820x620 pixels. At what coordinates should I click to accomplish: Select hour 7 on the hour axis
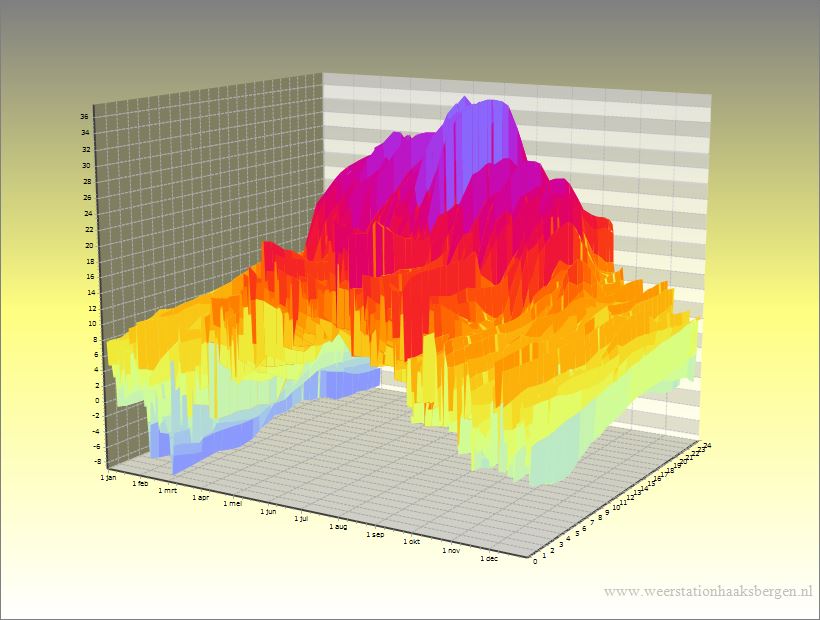tap(593, 523)
